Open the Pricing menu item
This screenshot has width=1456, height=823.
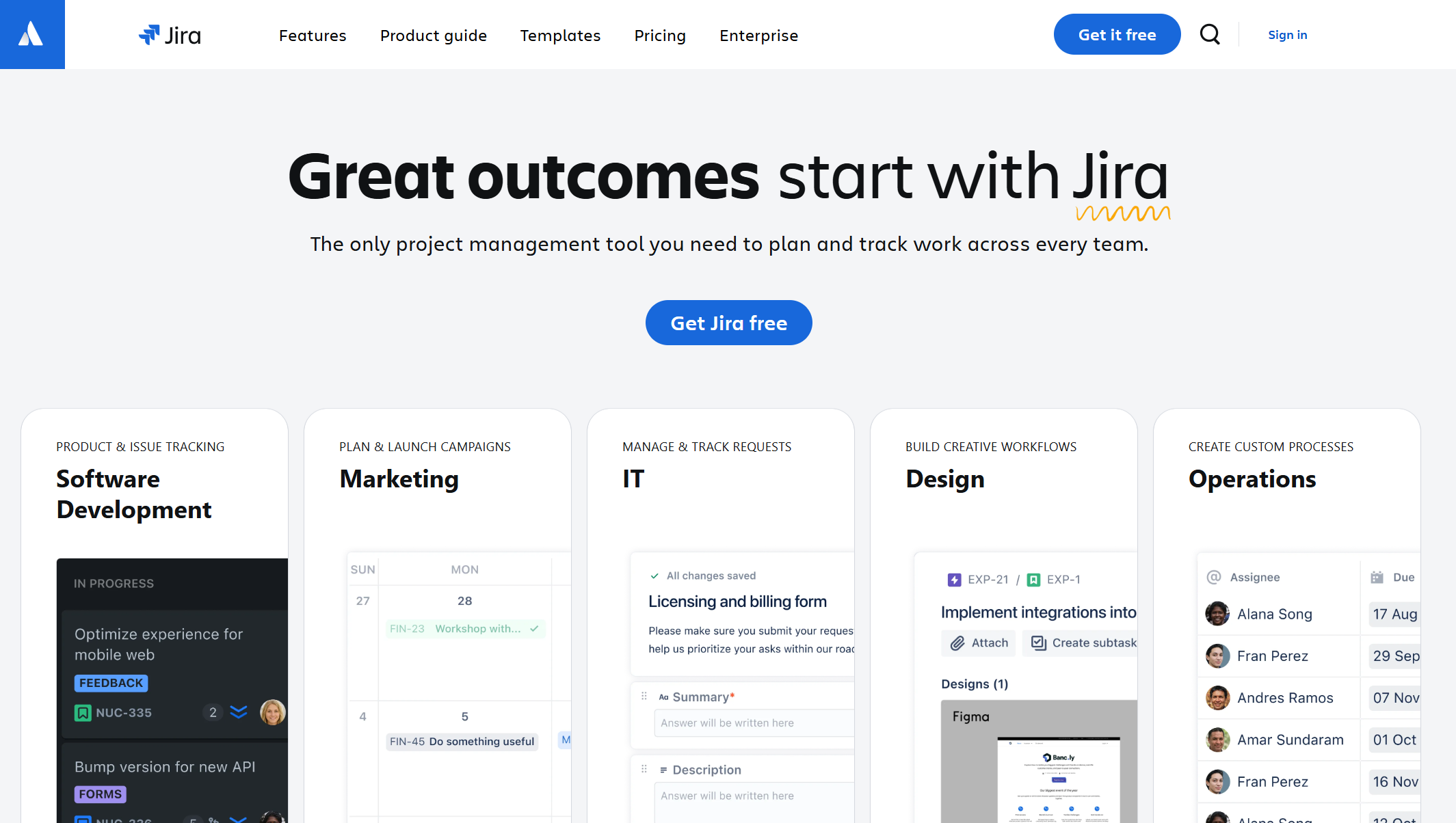tap(660, 35)
